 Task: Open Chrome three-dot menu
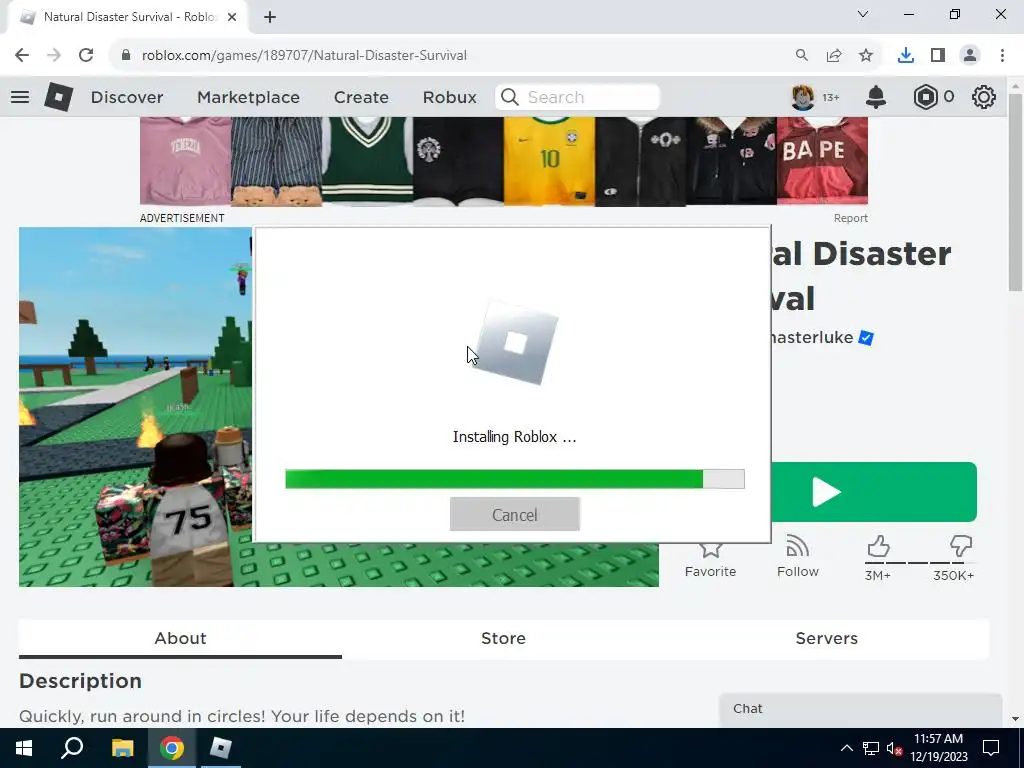coord(1002,56)
